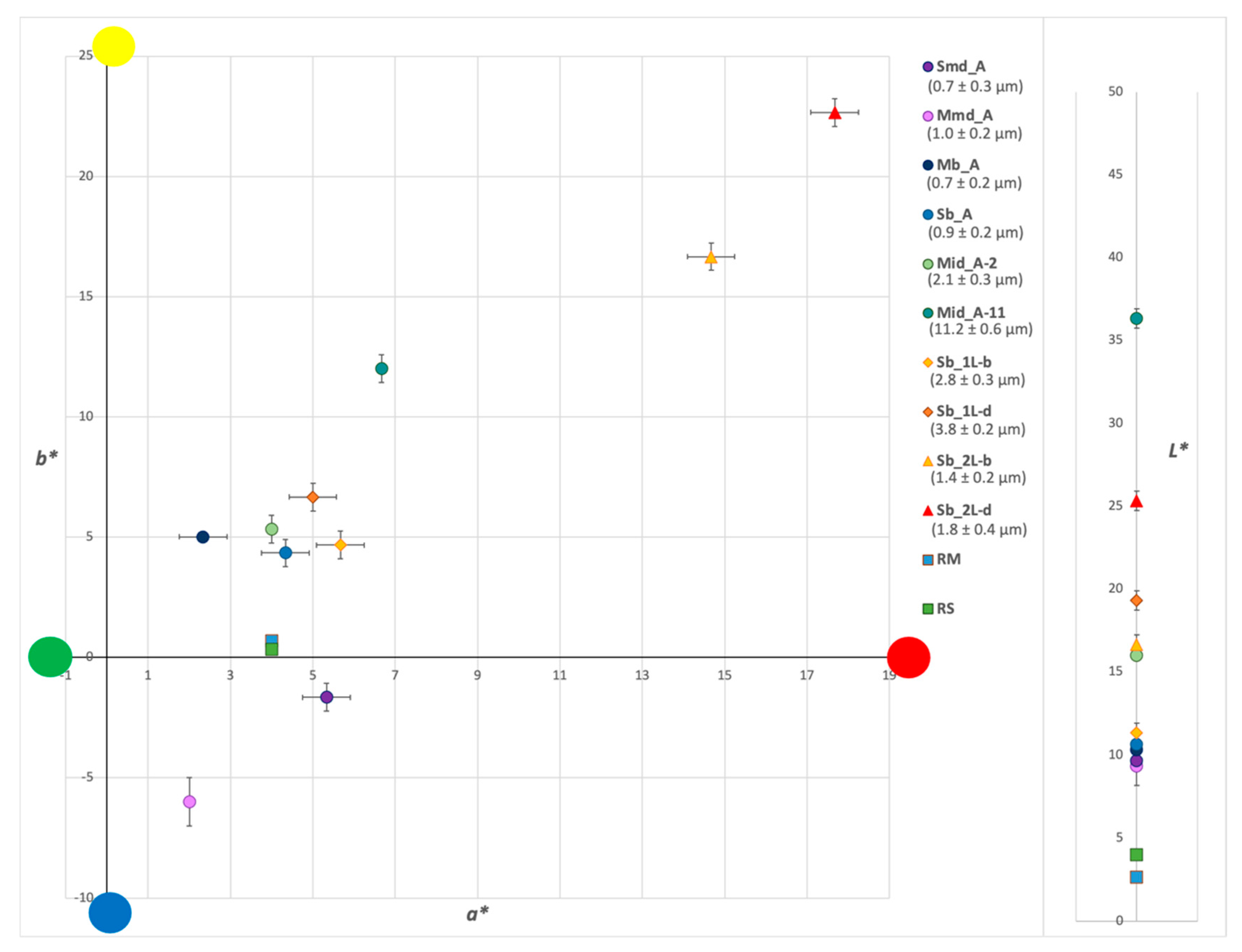The width and height of the screenshot is (1242, 952).
Task: Click the b* axis title
Action: click(47, 457)
